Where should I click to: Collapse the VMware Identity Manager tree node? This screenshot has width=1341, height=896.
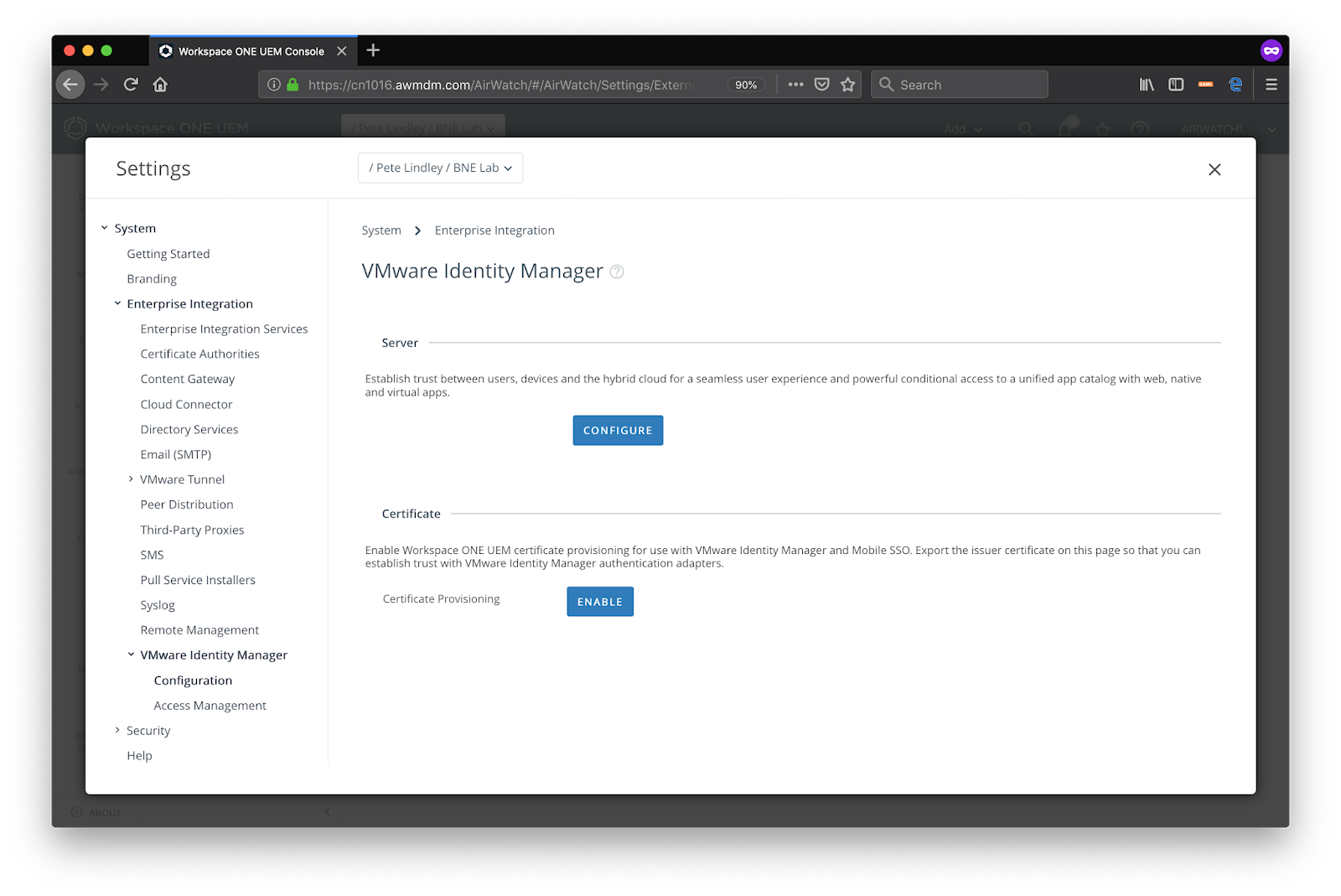tap(131, 655)
